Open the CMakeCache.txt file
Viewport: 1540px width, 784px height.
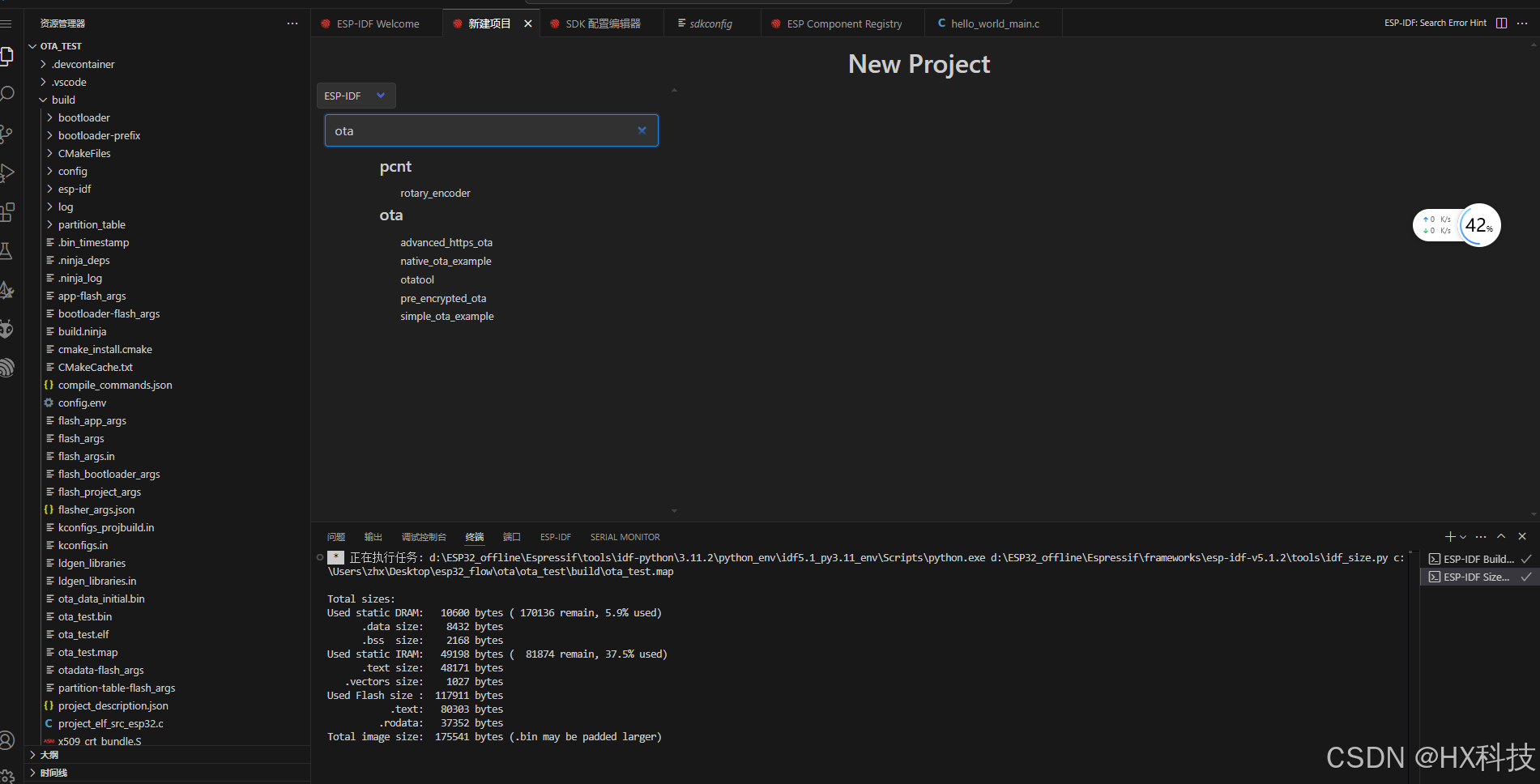(96, 367)
